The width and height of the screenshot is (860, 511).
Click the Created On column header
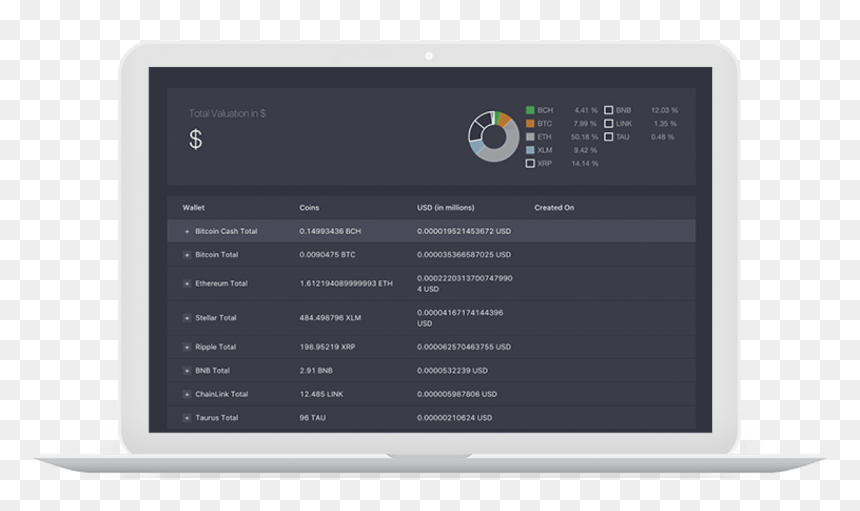pos(554,208)
